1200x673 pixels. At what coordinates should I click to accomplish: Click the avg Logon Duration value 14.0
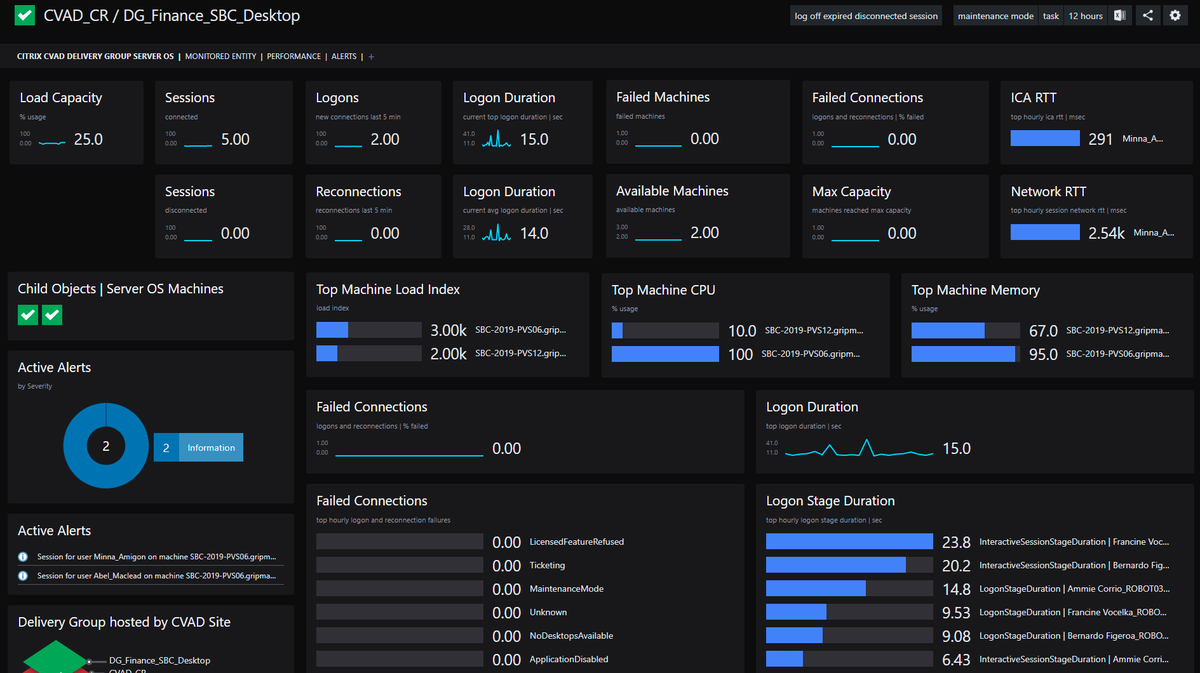[534, 233]
